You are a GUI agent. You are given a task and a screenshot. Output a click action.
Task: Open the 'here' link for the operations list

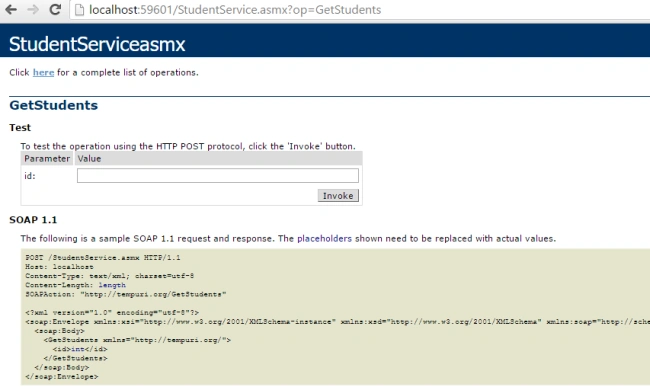click(x=44, y=73)
